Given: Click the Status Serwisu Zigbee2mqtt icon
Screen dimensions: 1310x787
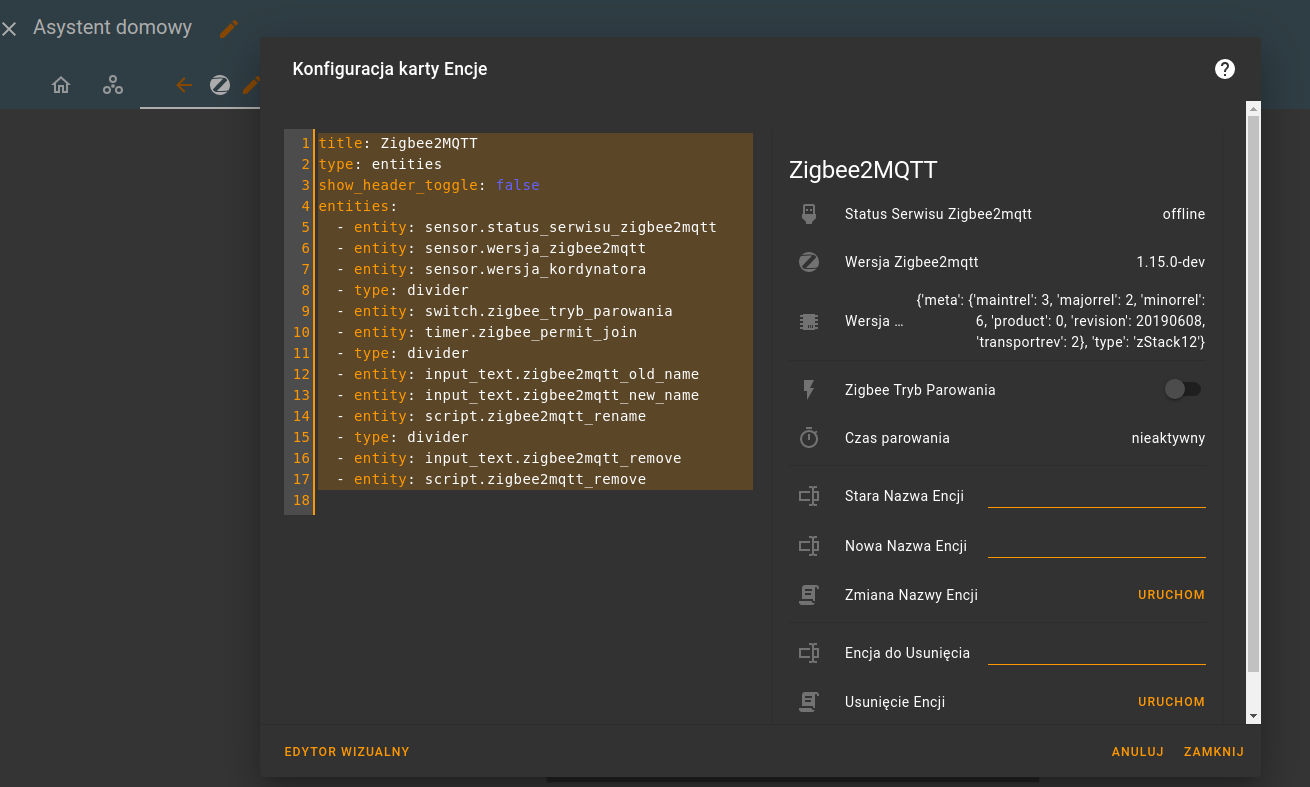Looking at the screenshot, I should tap(809, 214).
